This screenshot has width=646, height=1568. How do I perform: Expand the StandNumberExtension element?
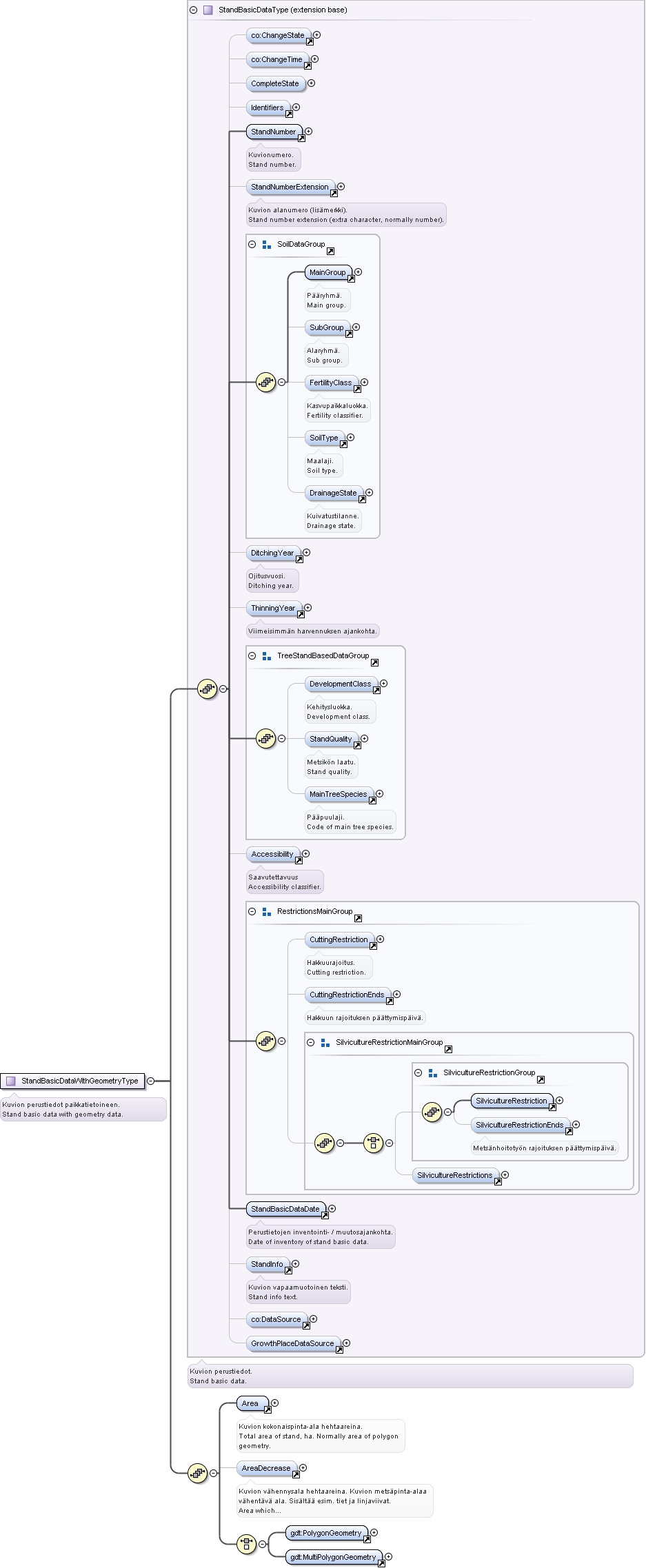click(x=341, y=186)
